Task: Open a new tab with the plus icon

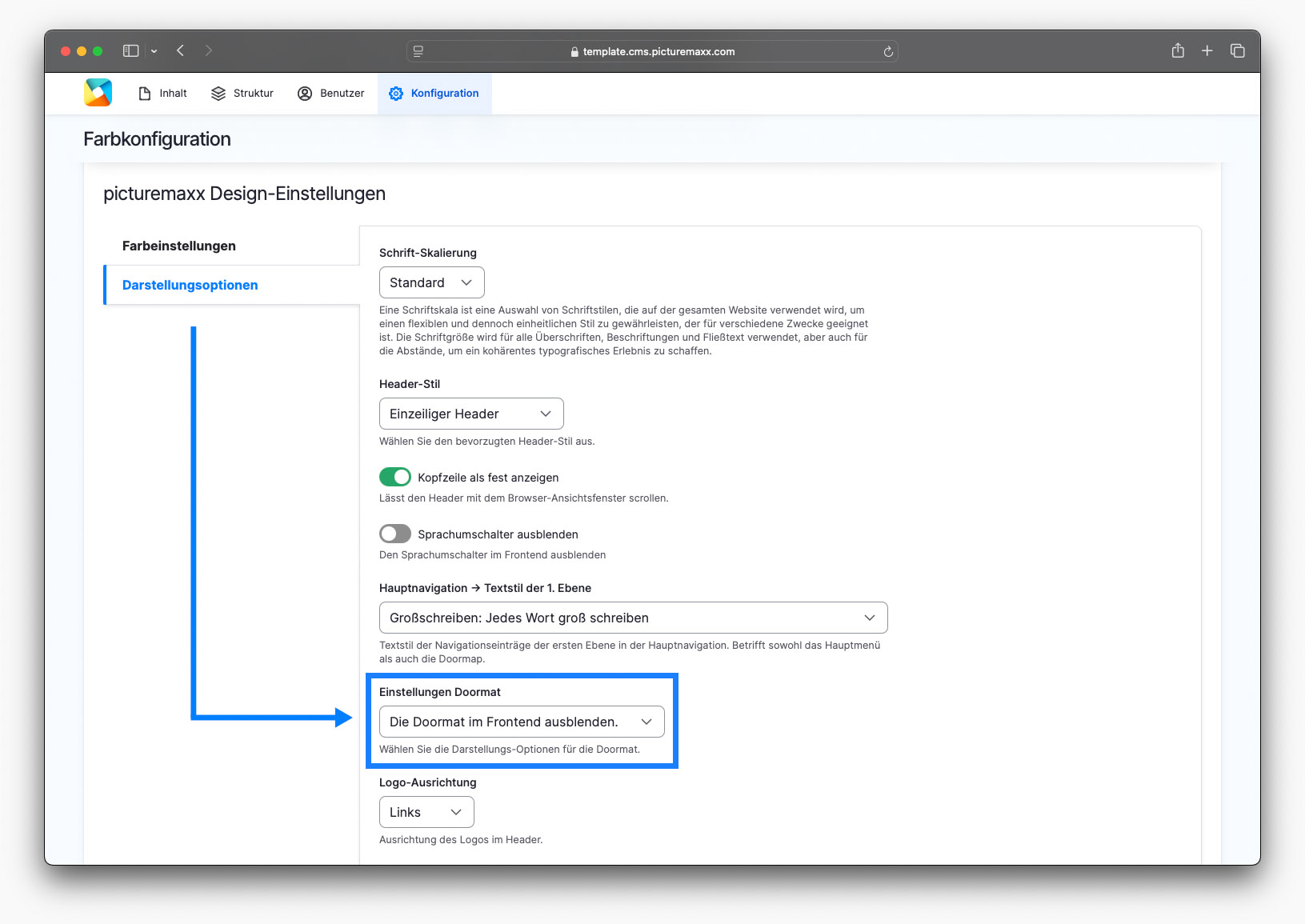Action: click(1207, 50)
